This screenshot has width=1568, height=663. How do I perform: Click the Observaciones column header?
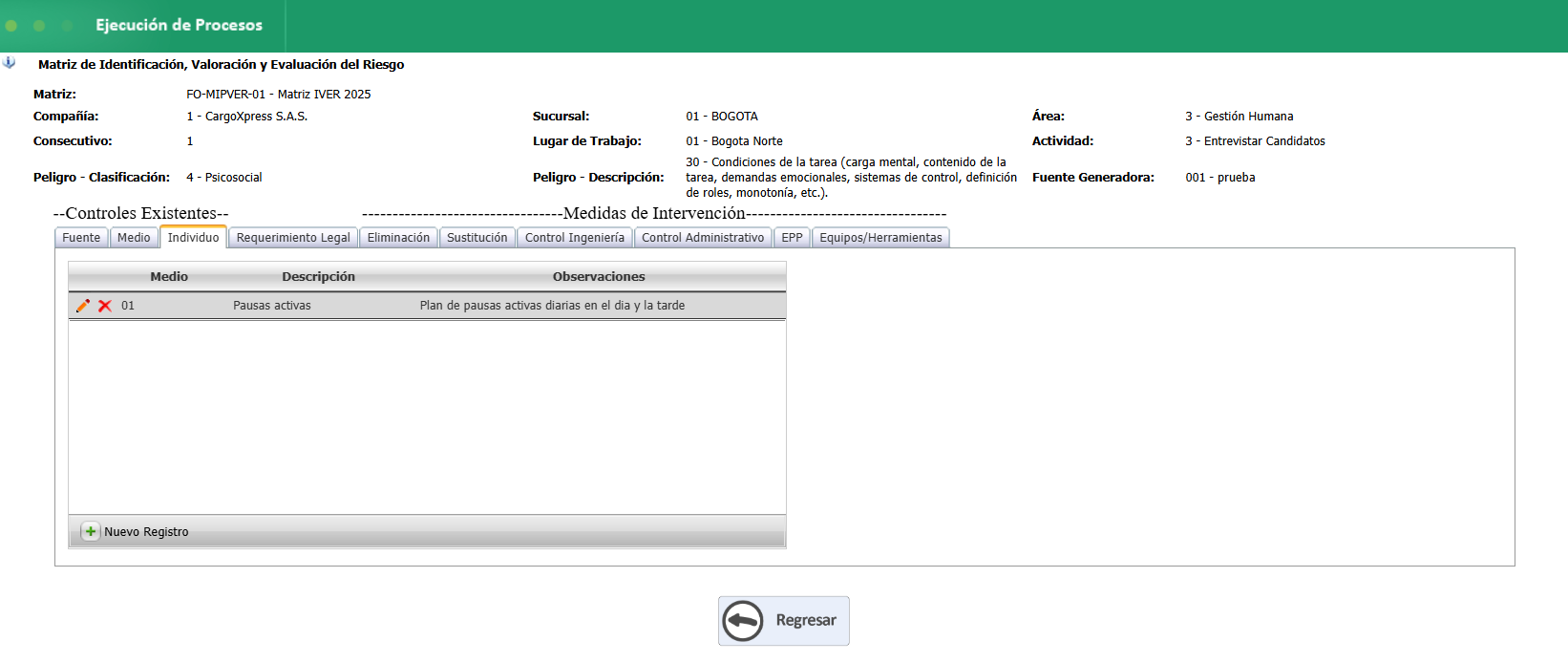pos(599,277)
